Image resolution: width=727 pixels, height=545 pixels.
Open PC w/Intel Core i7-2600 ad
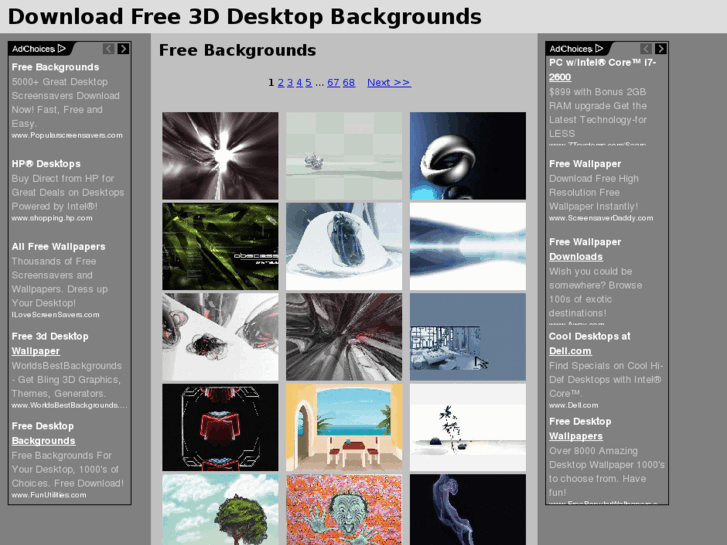[x=602, y=70]
